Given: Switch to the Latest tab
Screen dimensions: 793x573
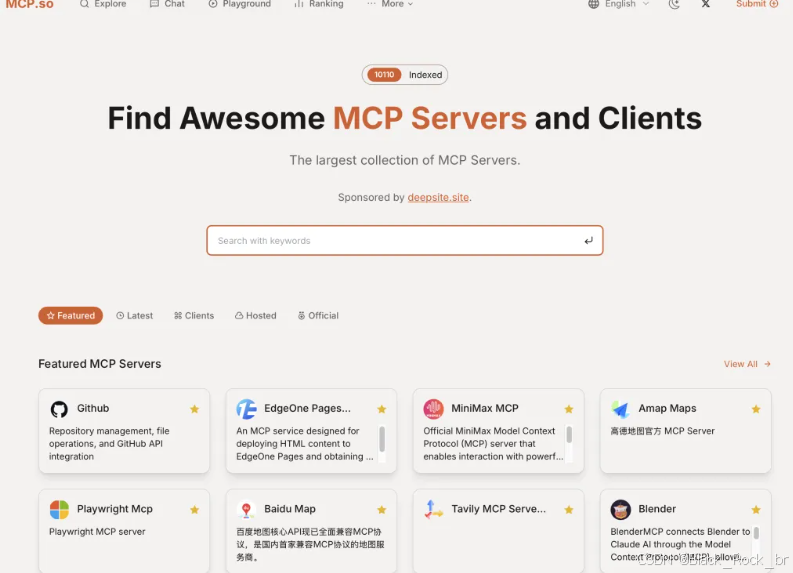Looking at the screenshot, I should coord(135,316).
